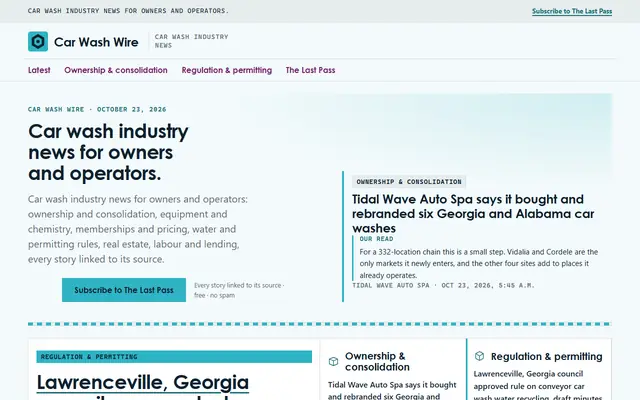Click Lawrenceville council story in the Regulation card
Viewport: 640px width, 400px height.
[538, 385]
